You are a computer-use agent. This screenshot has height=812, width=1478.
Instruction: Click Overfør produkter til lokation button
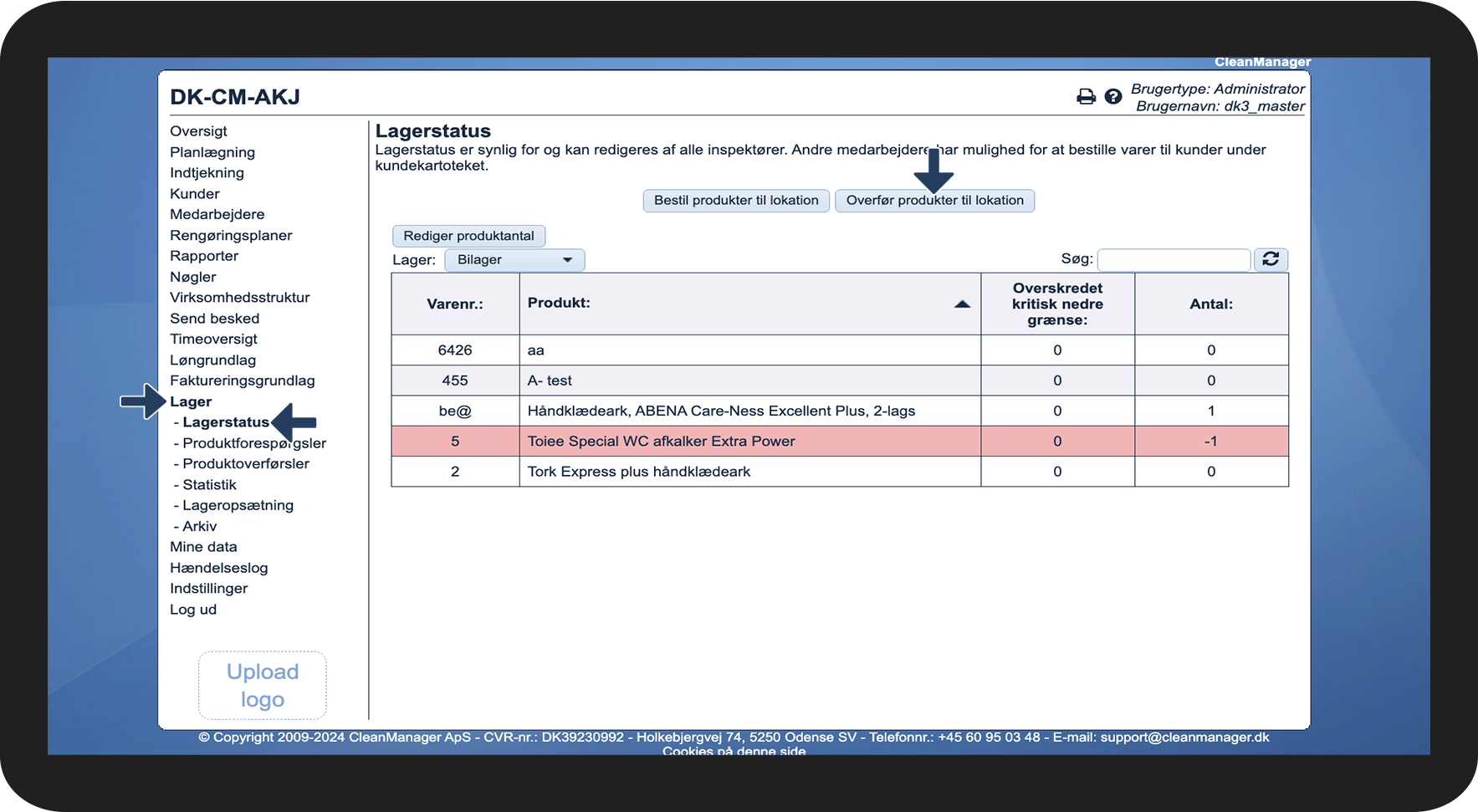[935, 201]
